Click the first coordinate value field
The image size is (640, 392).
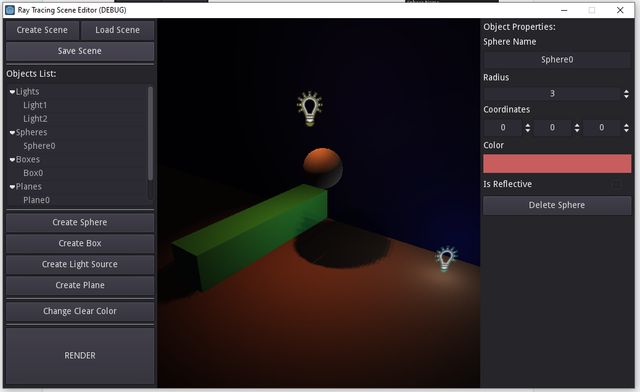click(503, 128)
